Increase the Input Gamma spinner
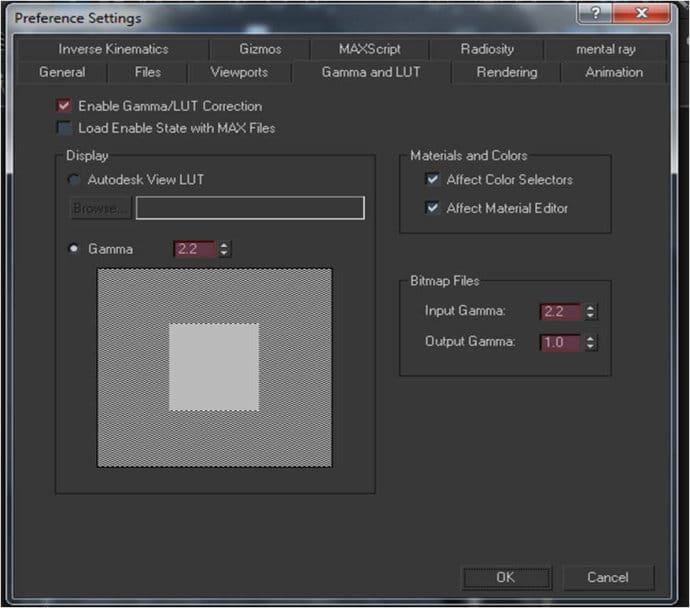The image size is (690, 608). 590,308
